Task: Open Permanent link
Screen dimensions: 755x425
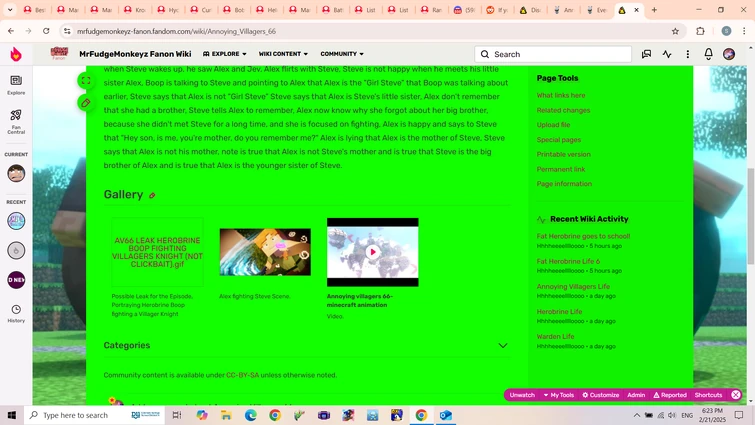Action: pos(561,169)
